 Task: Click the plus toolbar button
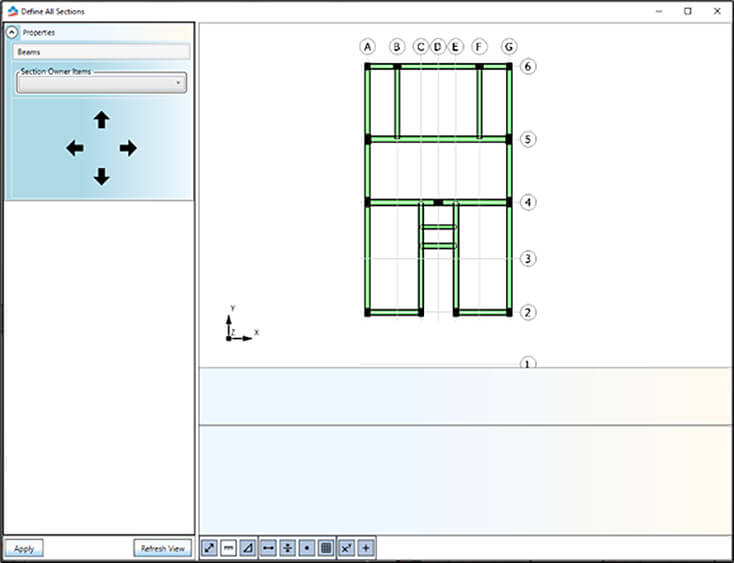point(366,548)
